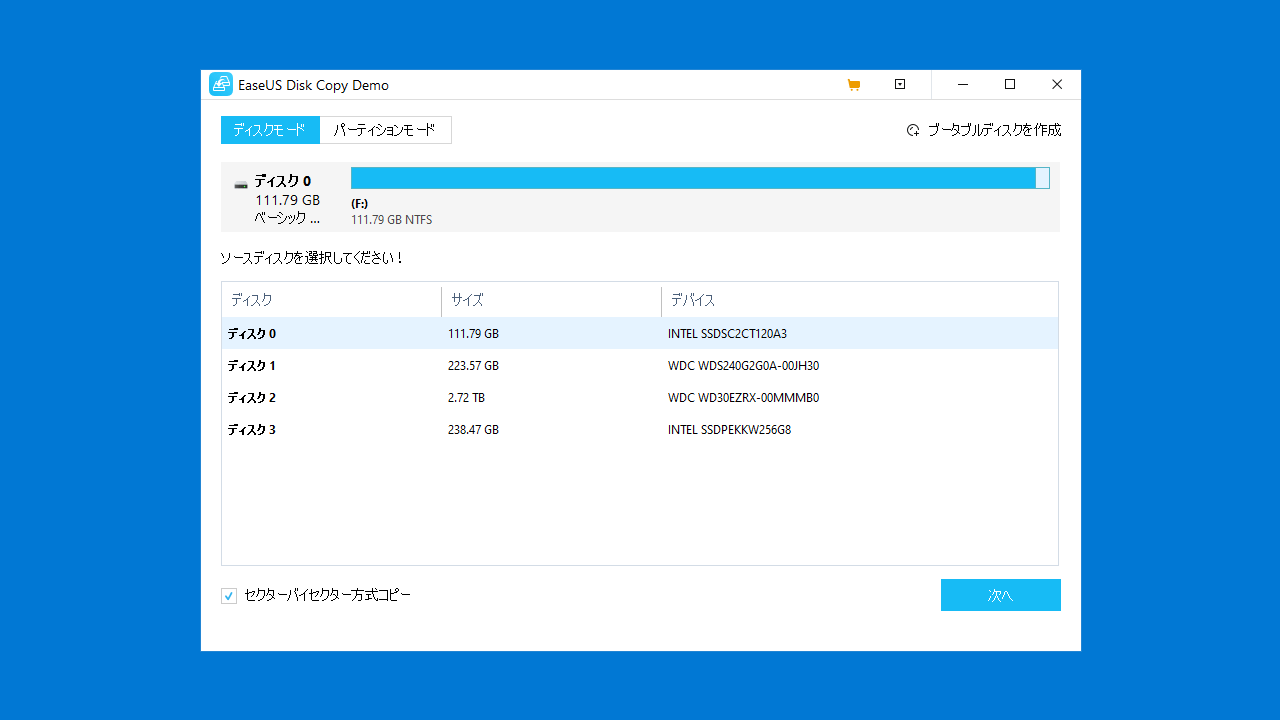Viewport: 1280px width, 720px height.
Task: Click the サイズ column header
Action: [551, 300]
